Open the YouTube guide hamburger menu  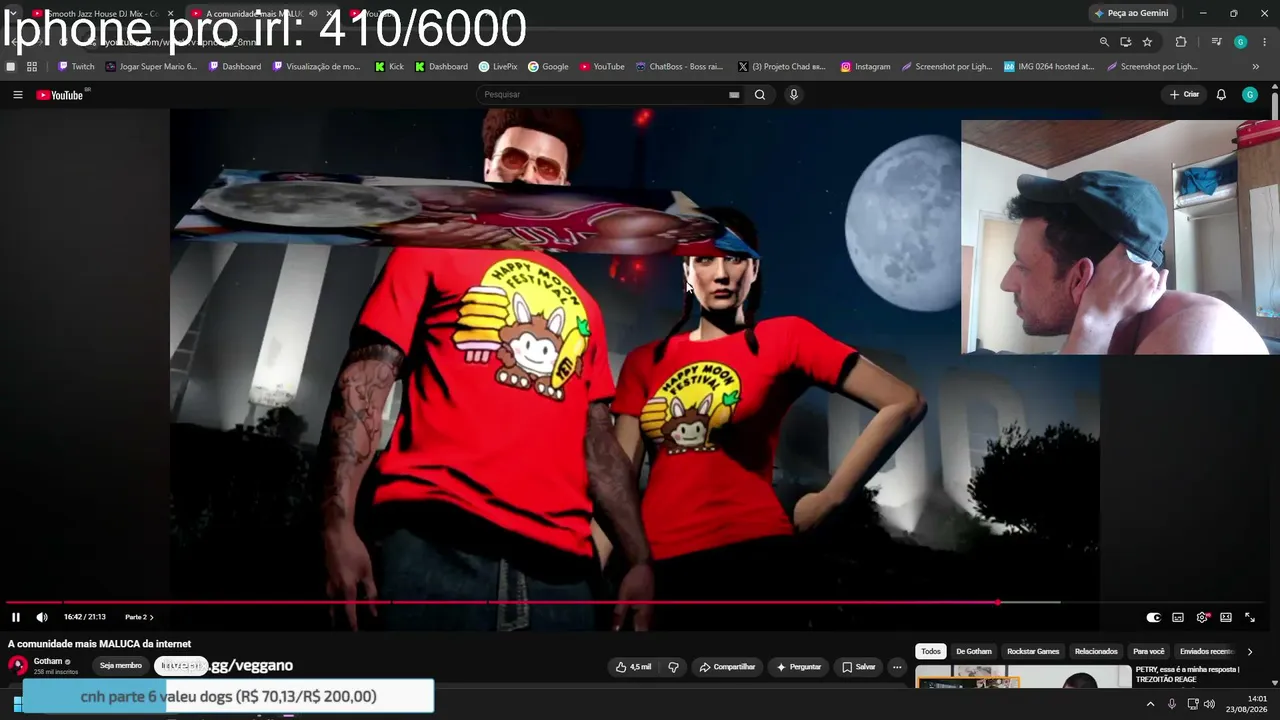[18, 95]
